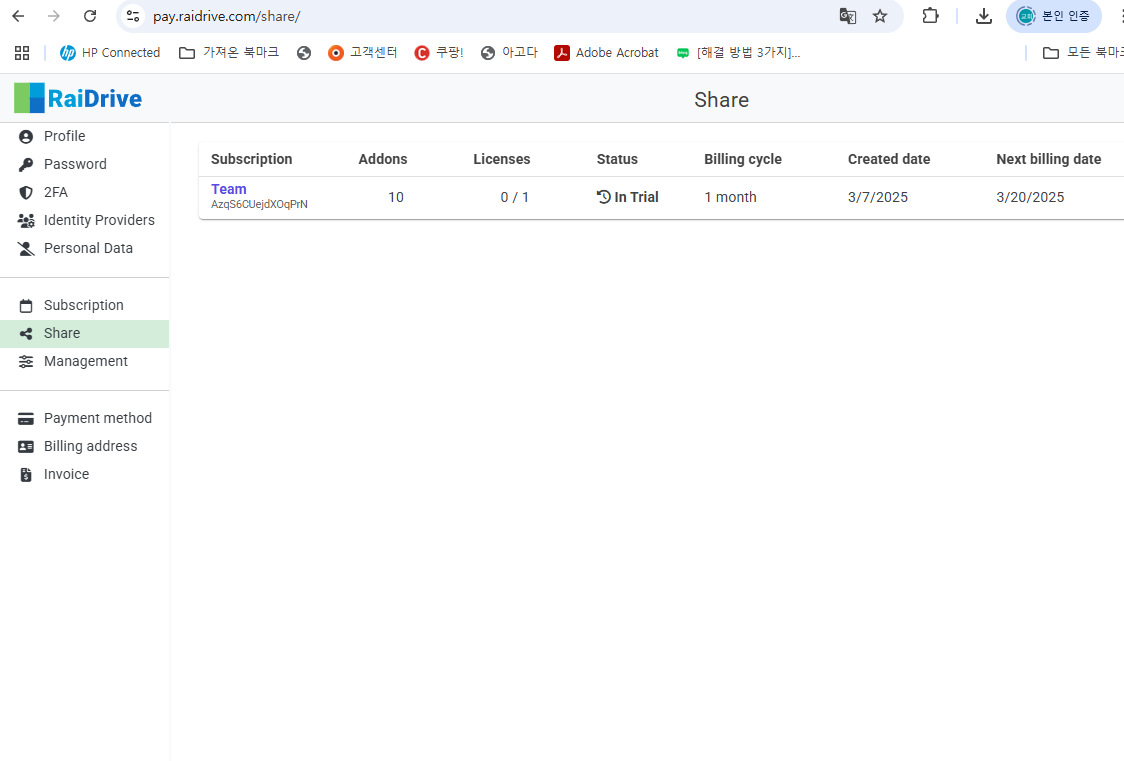The width and height of the screenshot is (1124, 761).
Task: Click the Addons value 10
Action: coord(396,197)
